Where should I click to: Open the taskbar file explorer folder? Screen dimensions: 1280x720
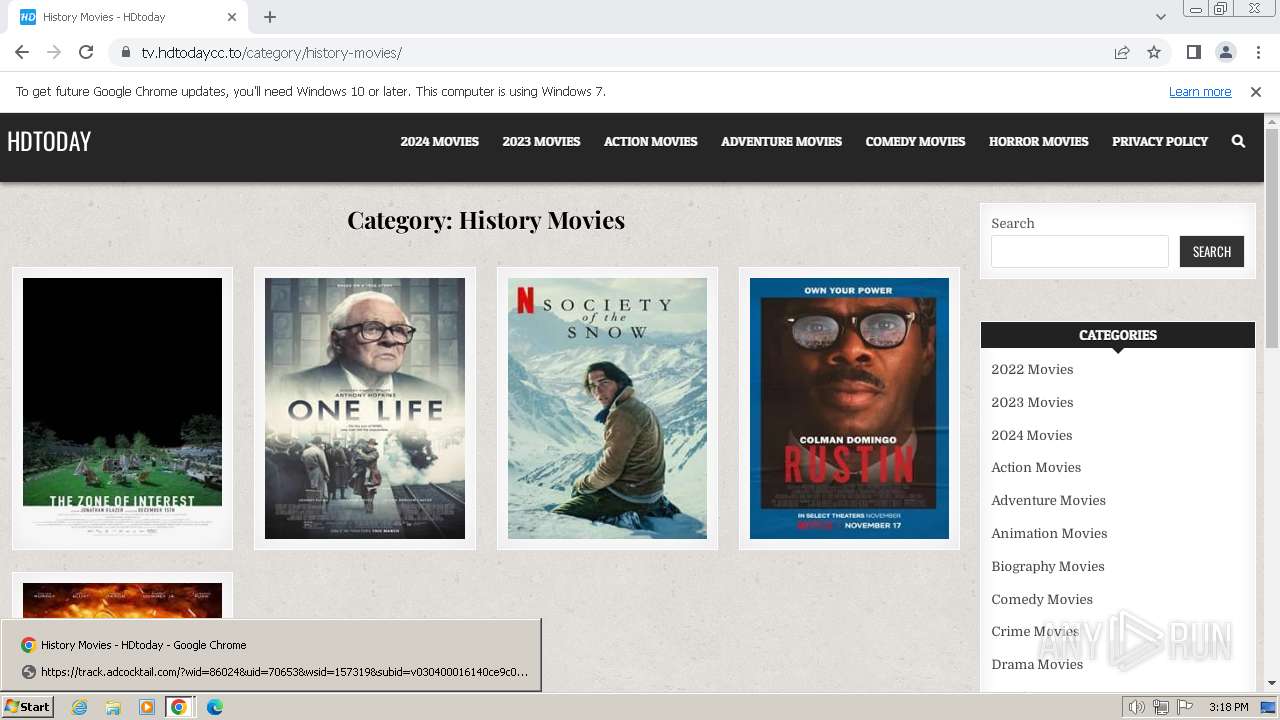113,707
